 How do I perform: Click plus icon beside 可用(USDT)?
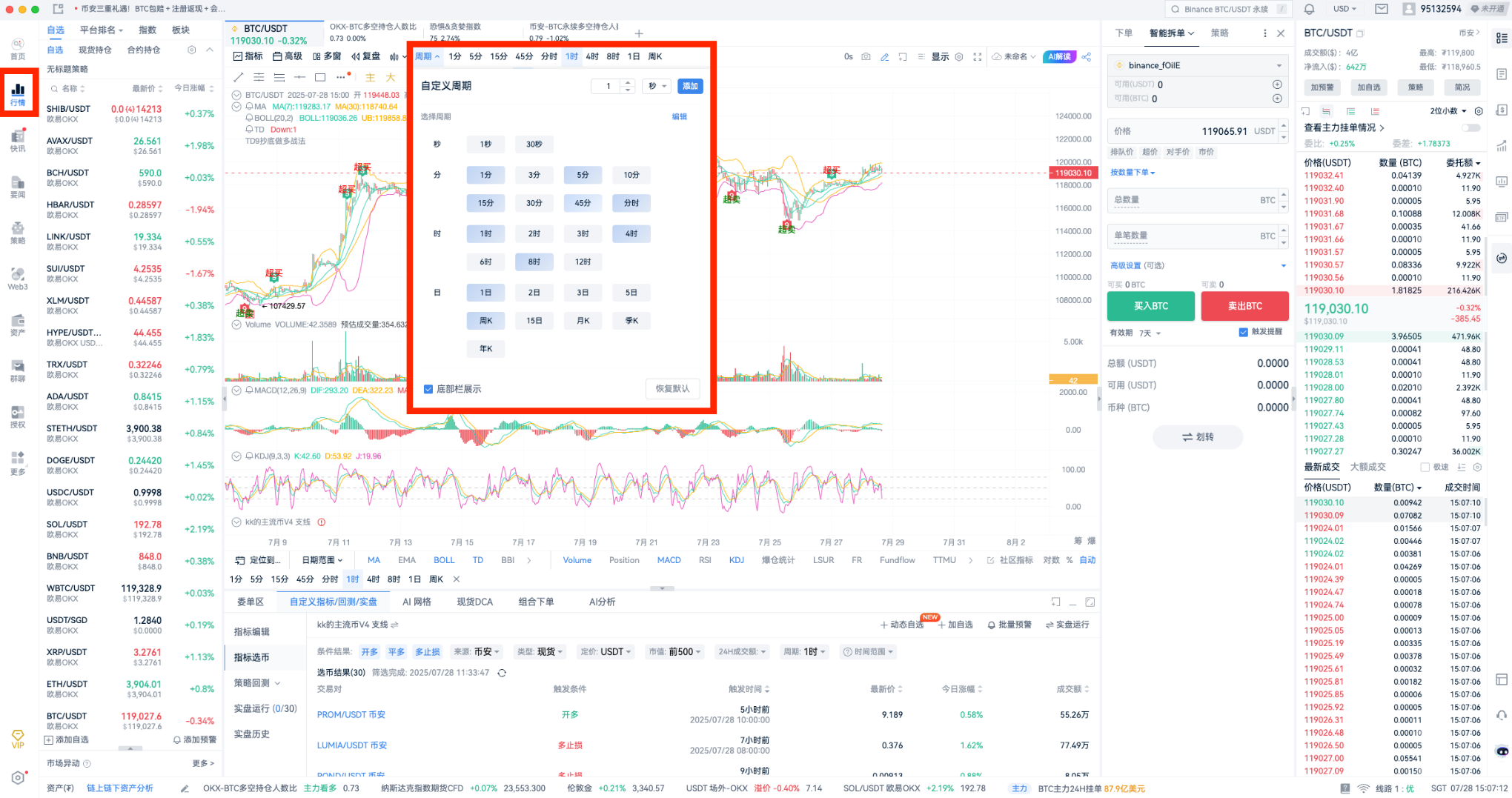pos(1277,84)
